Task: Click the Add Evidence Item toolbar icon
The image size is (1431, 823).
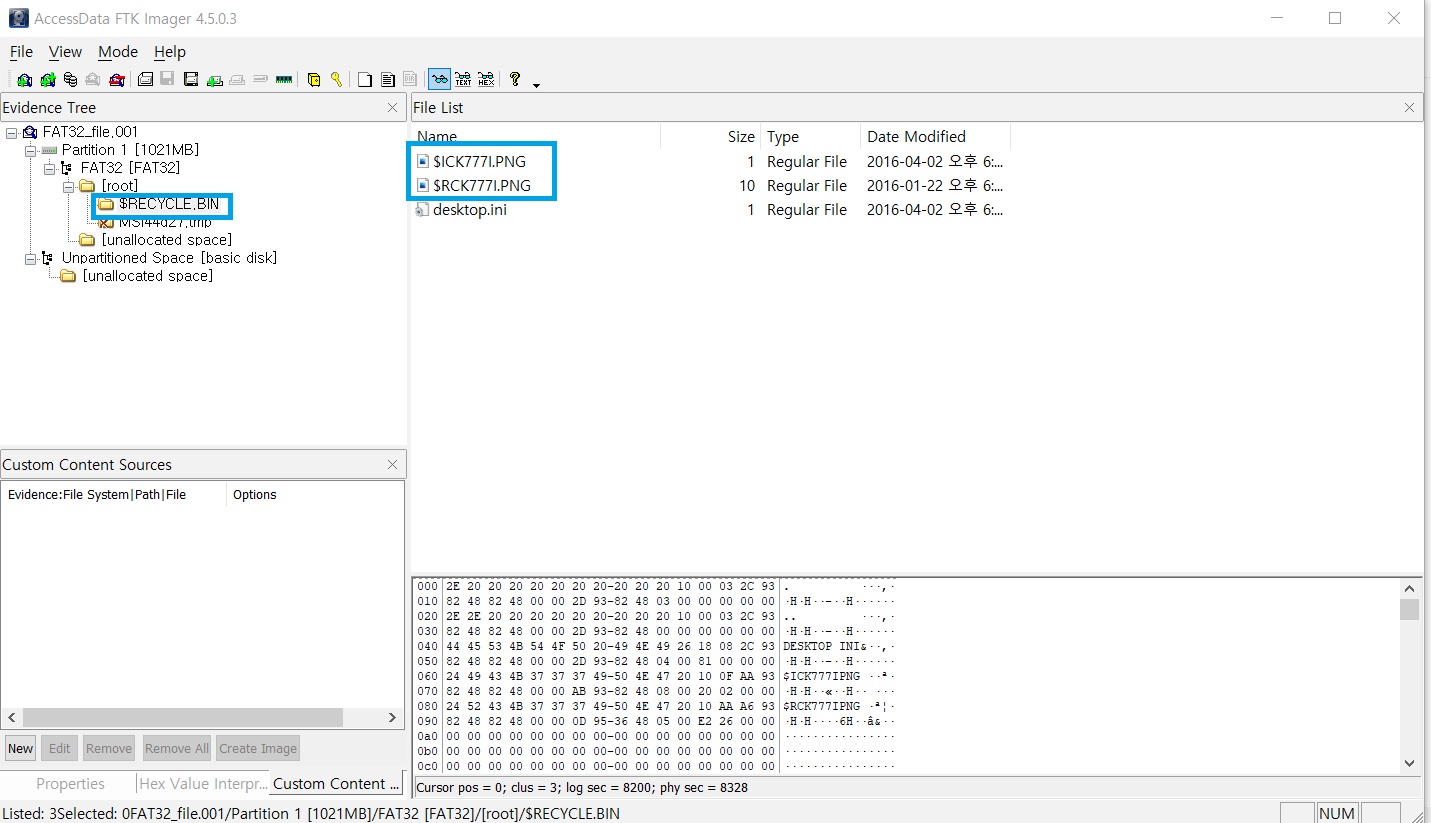Action: point(24,80)
